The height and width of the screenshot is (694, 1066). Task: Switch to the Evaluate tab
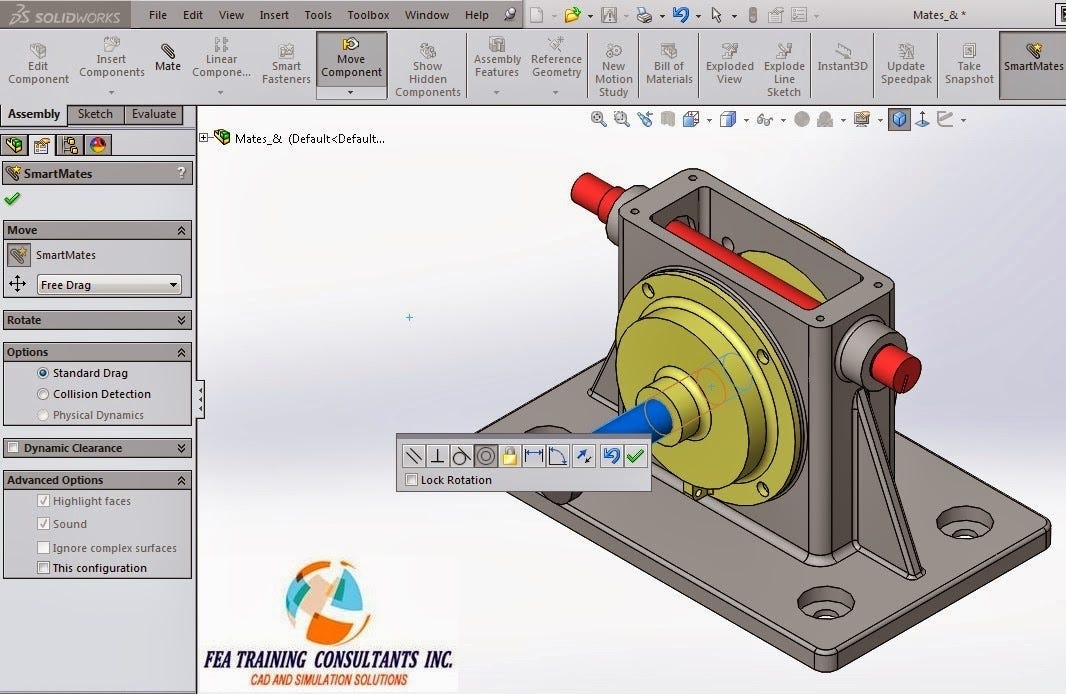pyautogui.click(x=154, y=114)
